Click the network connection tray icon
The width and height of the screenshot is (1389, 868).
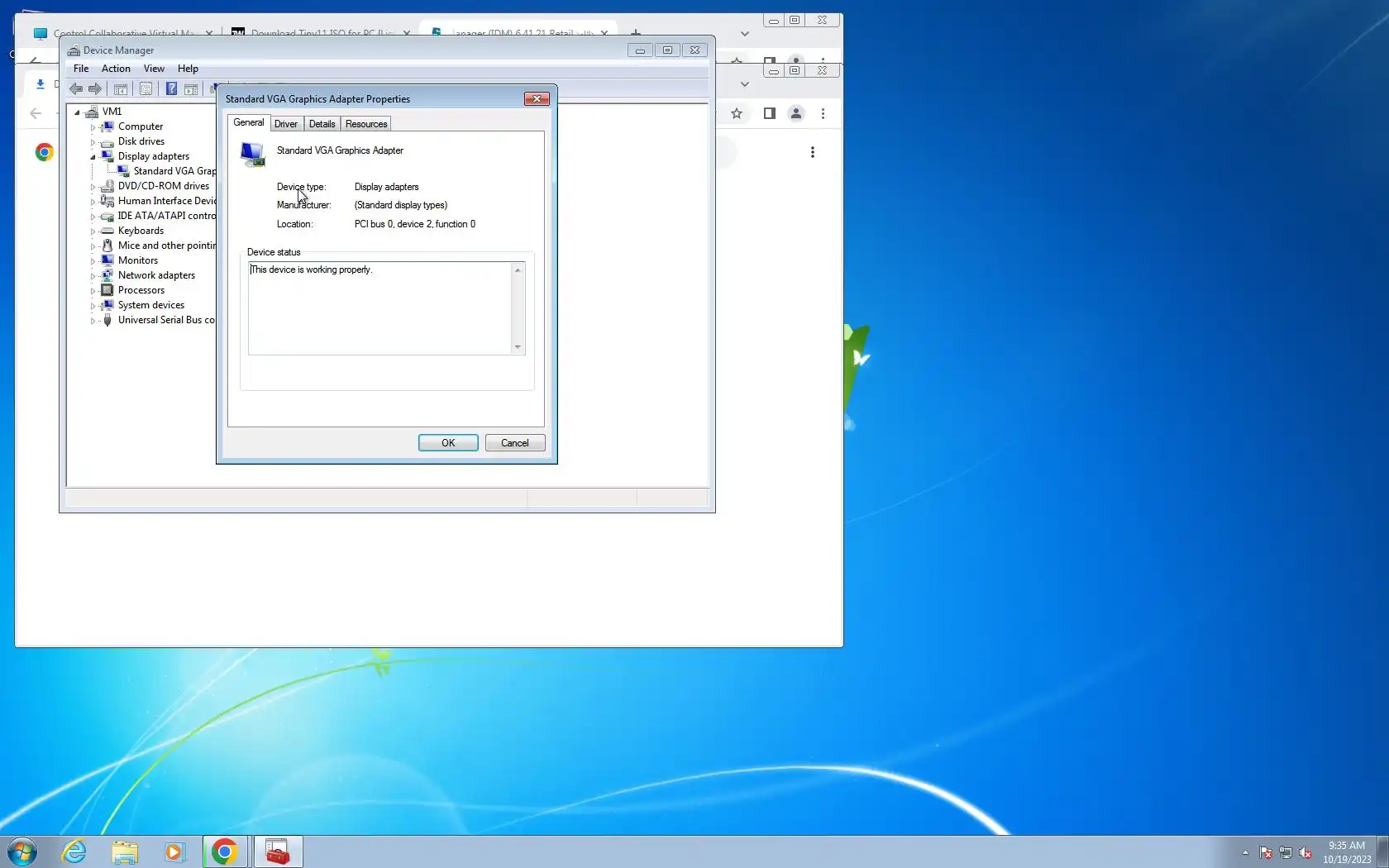(1286, 853)
